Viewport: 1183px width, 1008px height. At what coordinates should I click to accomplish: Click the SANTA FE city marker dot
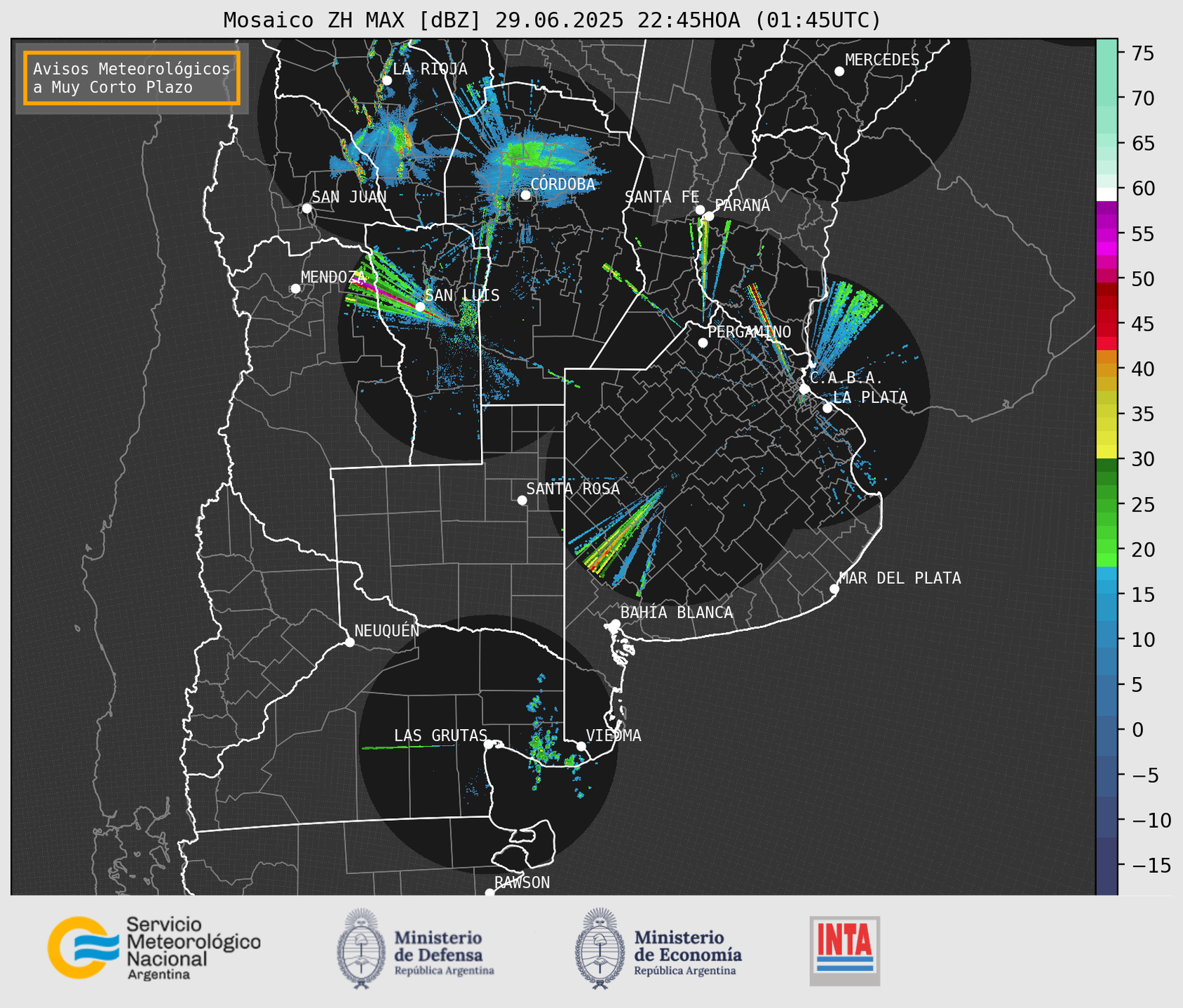click(700, 210)
